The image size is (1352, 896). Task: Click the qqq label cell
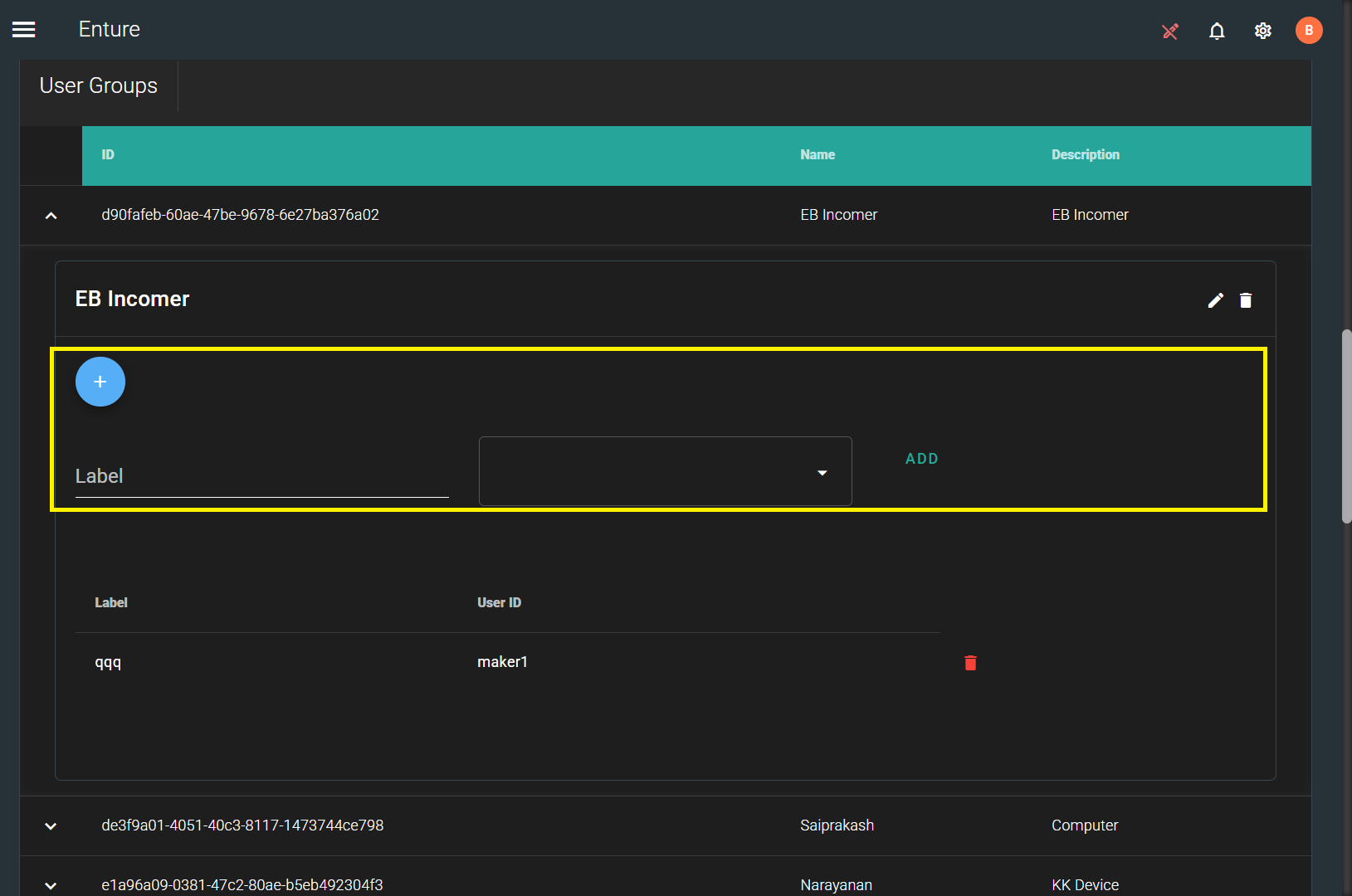click(x=108, y=662)
